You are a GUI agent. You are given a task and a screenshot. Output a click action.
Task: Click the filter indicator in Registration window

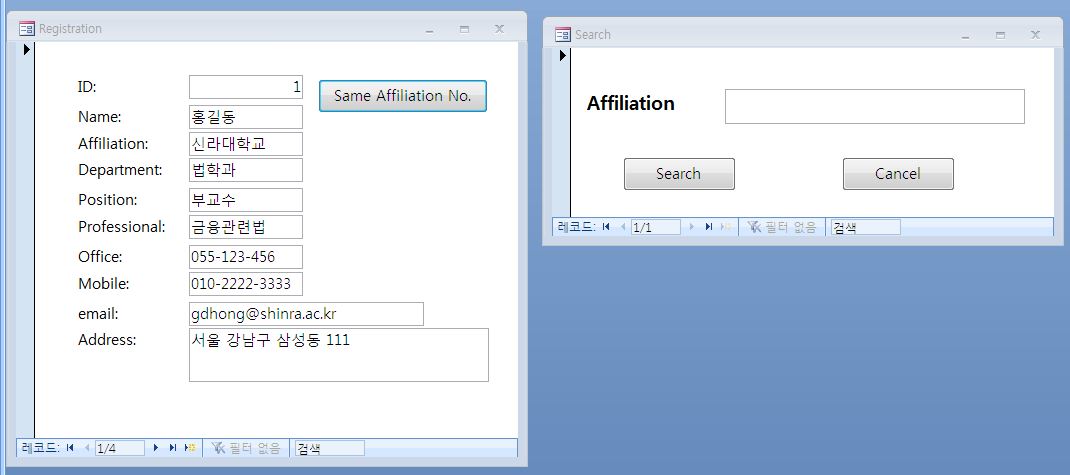click(x=246, y=448)
